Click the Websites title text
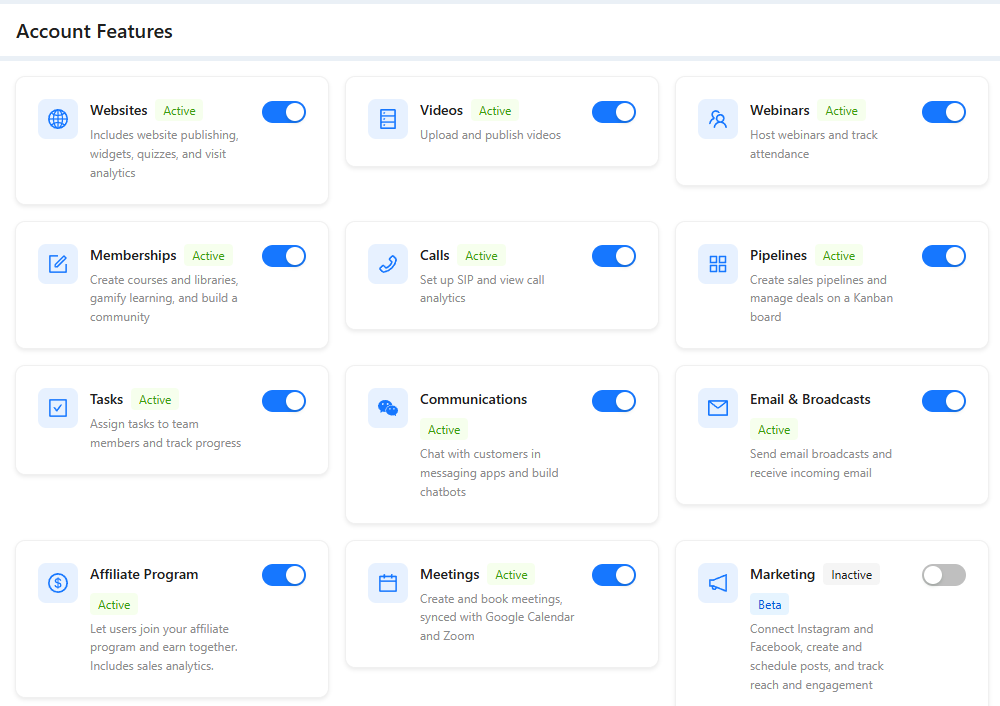The height and width of the screenshot is (706, 1000). [x=119, y=110]
